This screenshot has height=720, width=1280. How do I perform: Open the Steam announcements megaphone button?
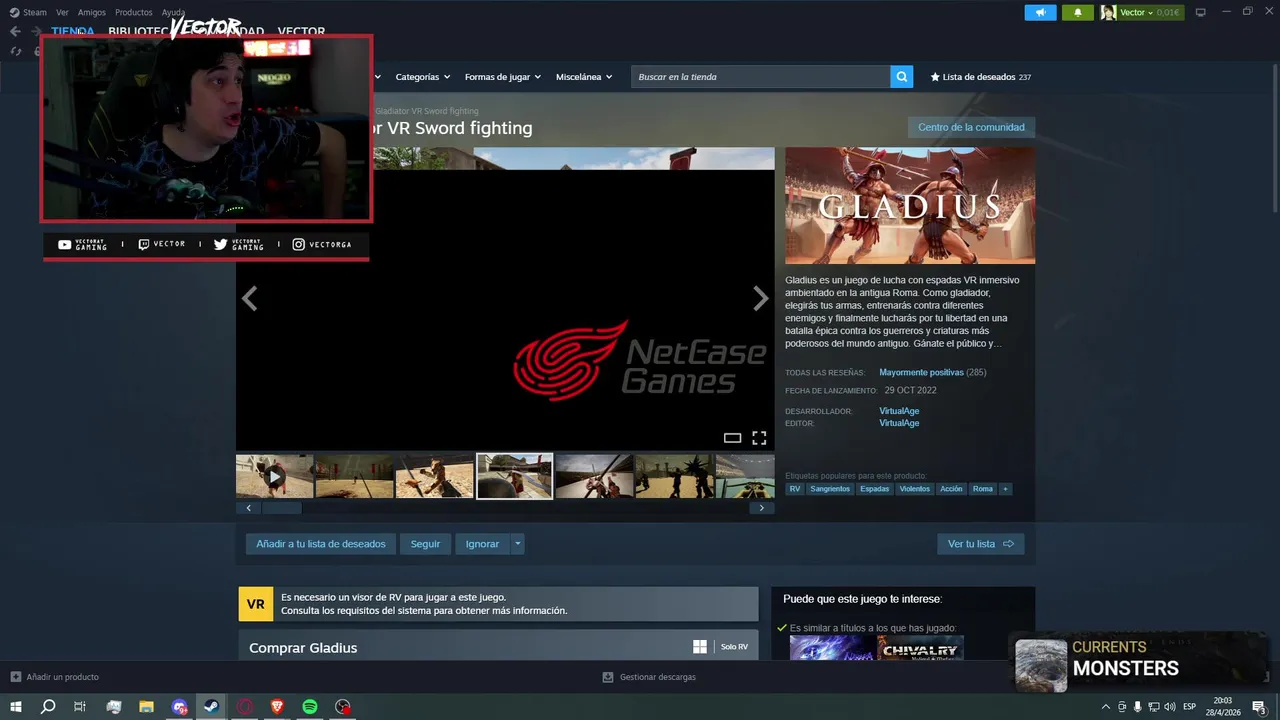(1040, 12)
